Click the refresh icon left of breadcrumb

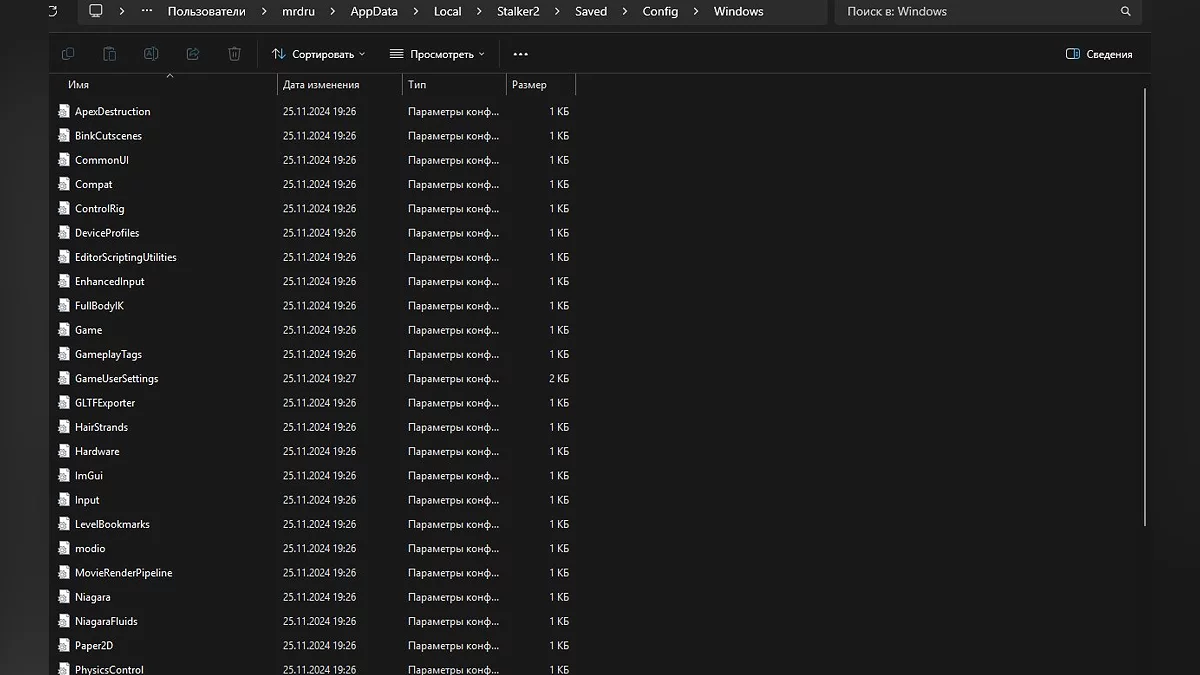tap(52, 12)
